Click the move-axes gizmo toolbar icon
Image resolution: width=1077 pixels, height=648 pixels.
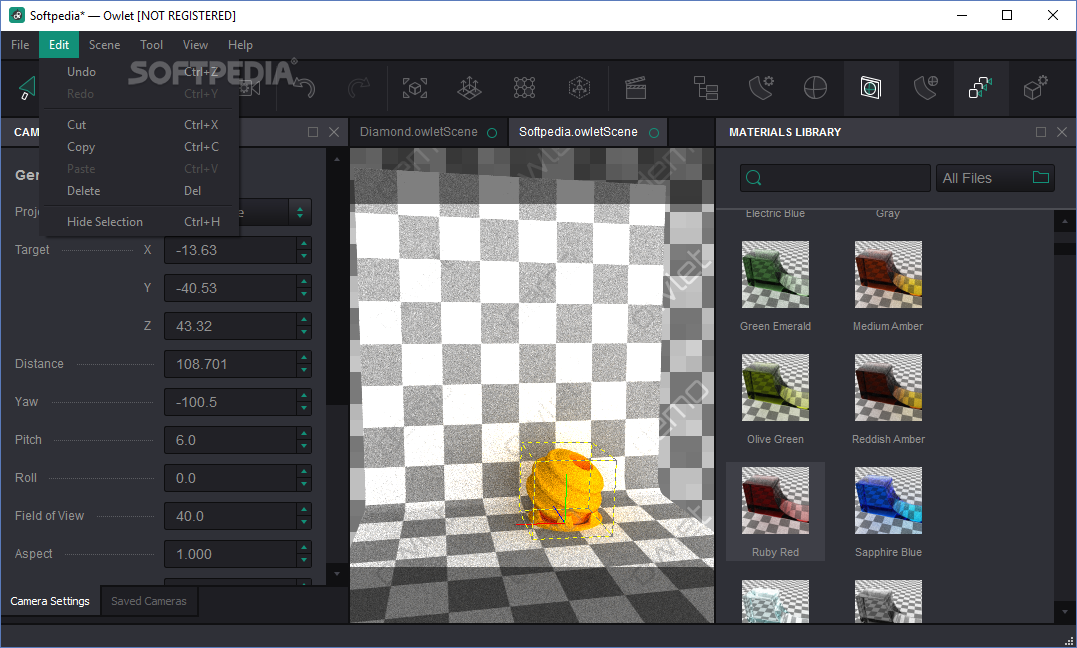click(470, 88)
